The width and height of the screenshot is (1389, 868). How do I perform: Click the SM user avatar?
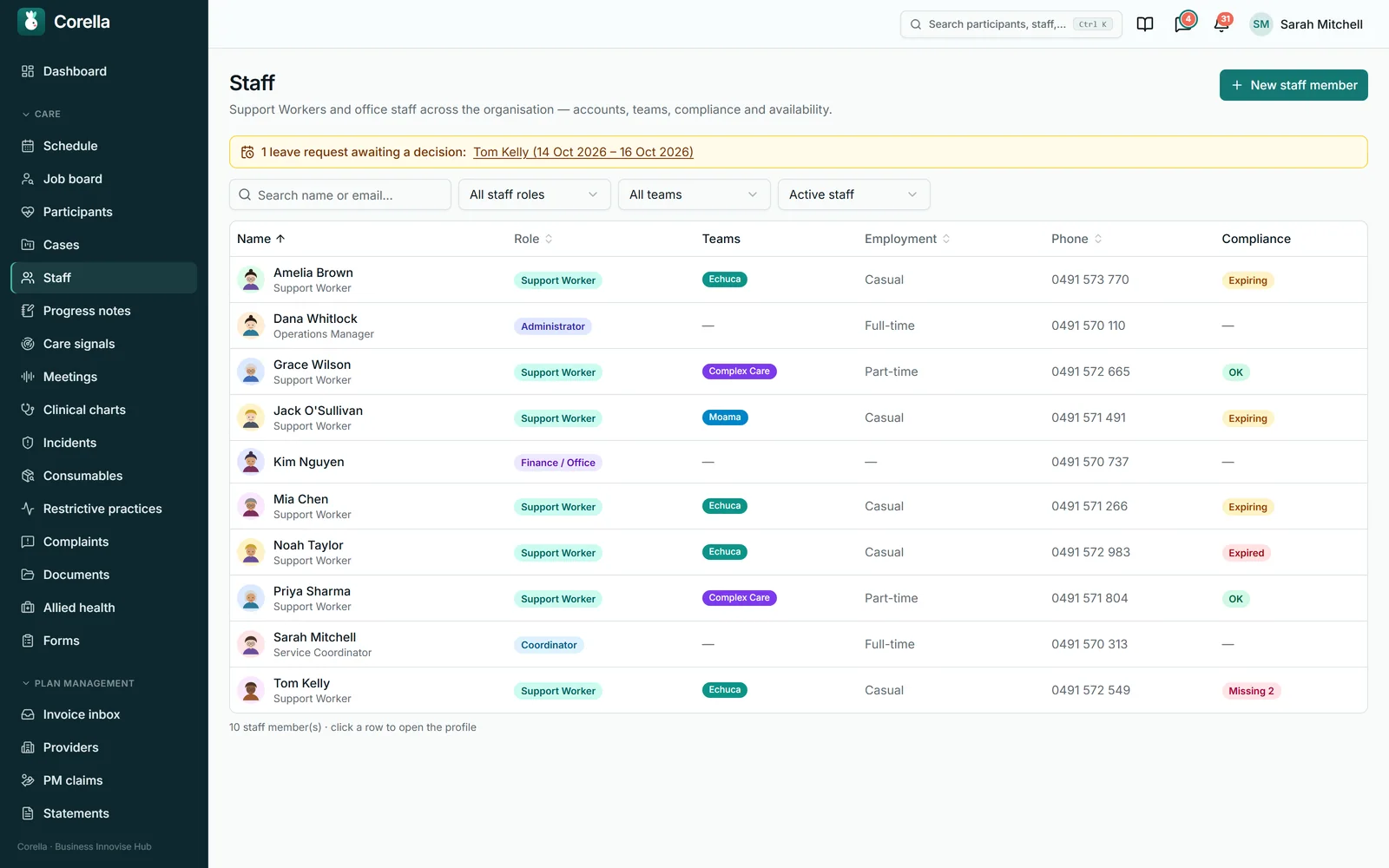click(x=1261, y=24)
